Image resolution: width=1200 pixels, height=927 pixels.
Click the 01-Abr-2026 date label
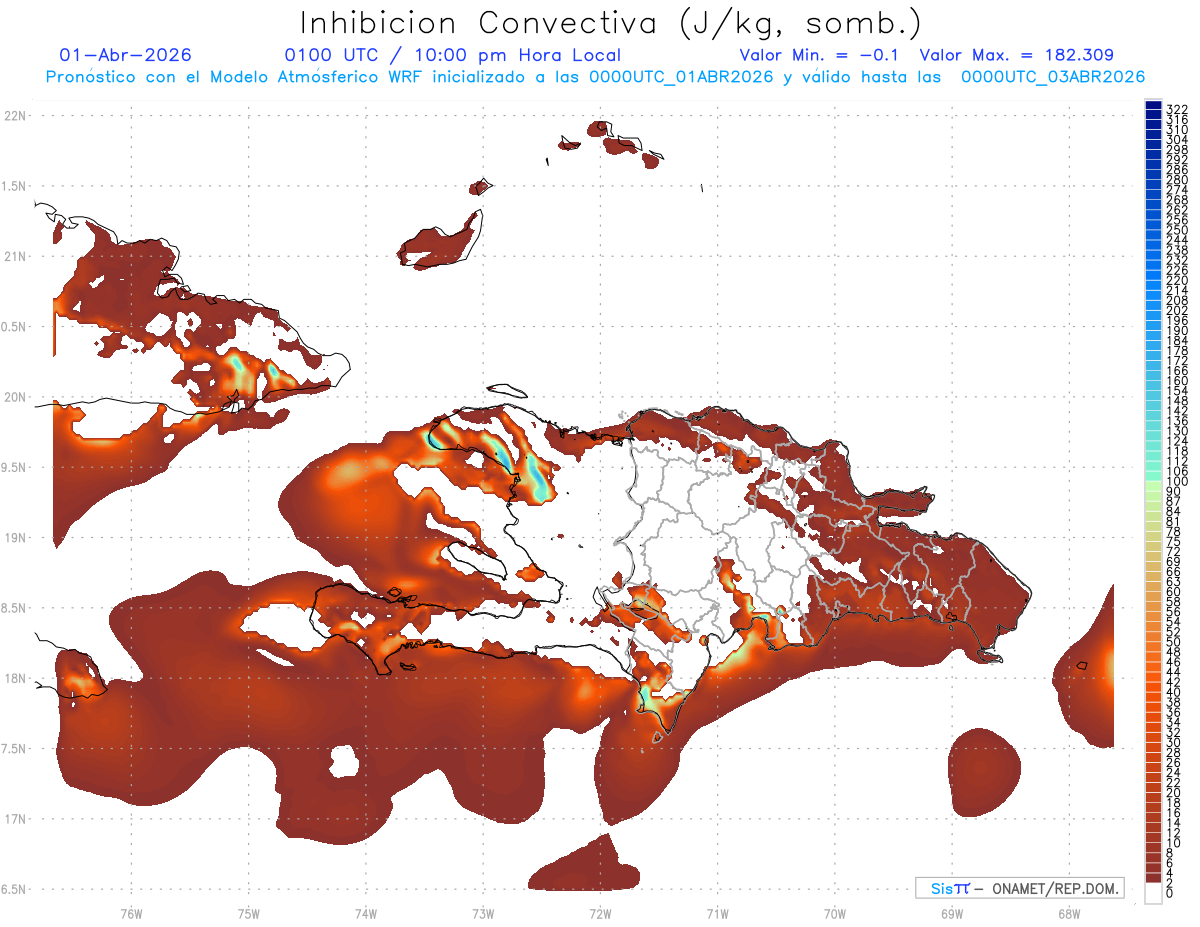126,55
